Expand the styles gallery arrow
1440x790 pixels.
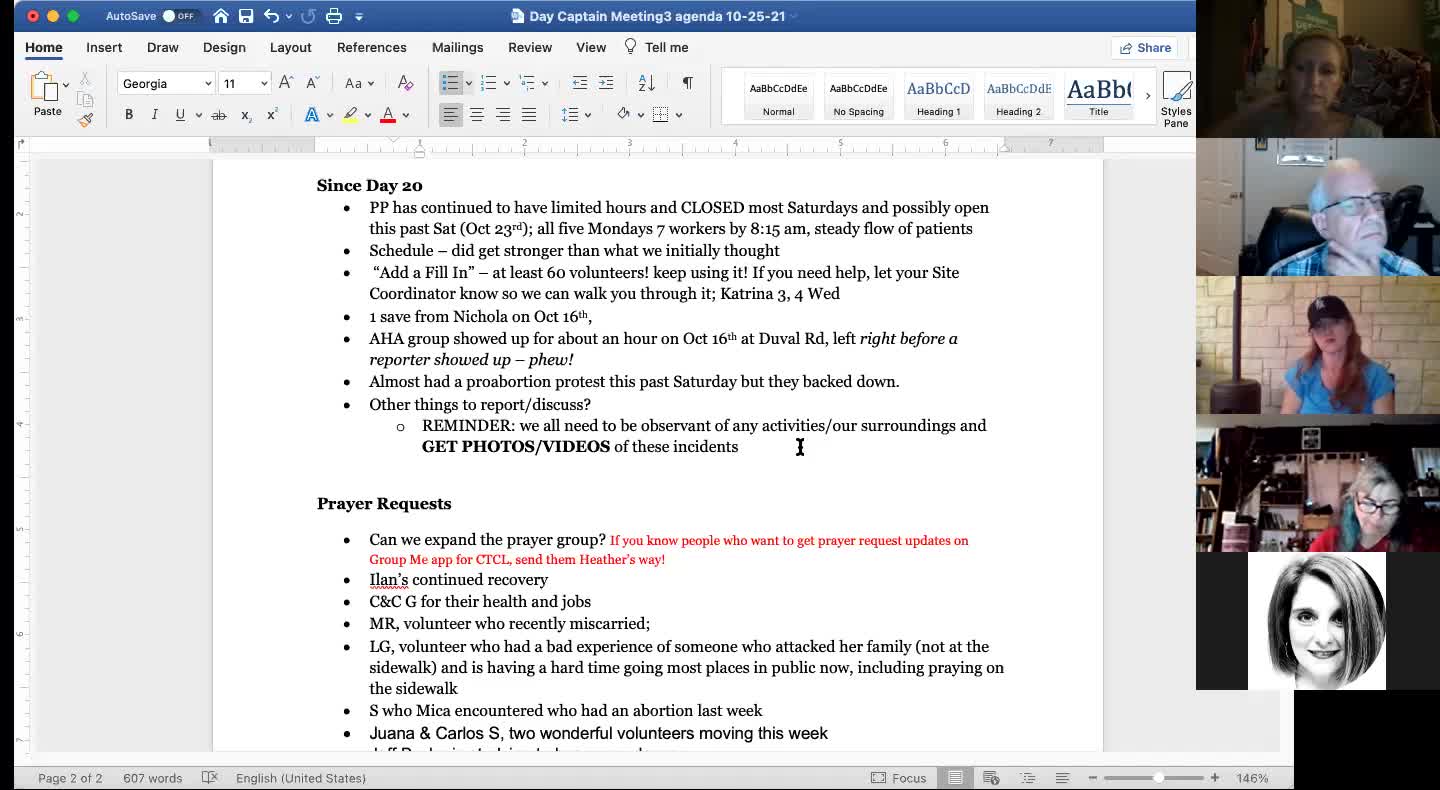[1147, 96]
